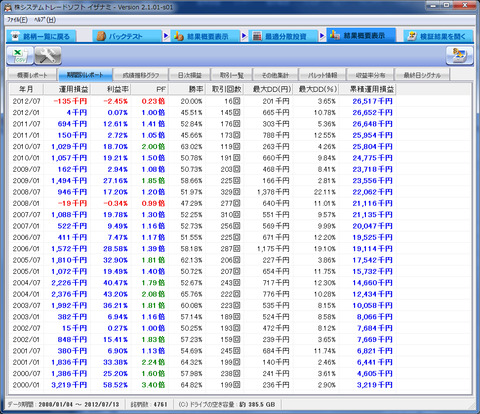This screenshot has height=414, width=480.
Task: Open the ファイル(F) menu
Action: (17, 20)
